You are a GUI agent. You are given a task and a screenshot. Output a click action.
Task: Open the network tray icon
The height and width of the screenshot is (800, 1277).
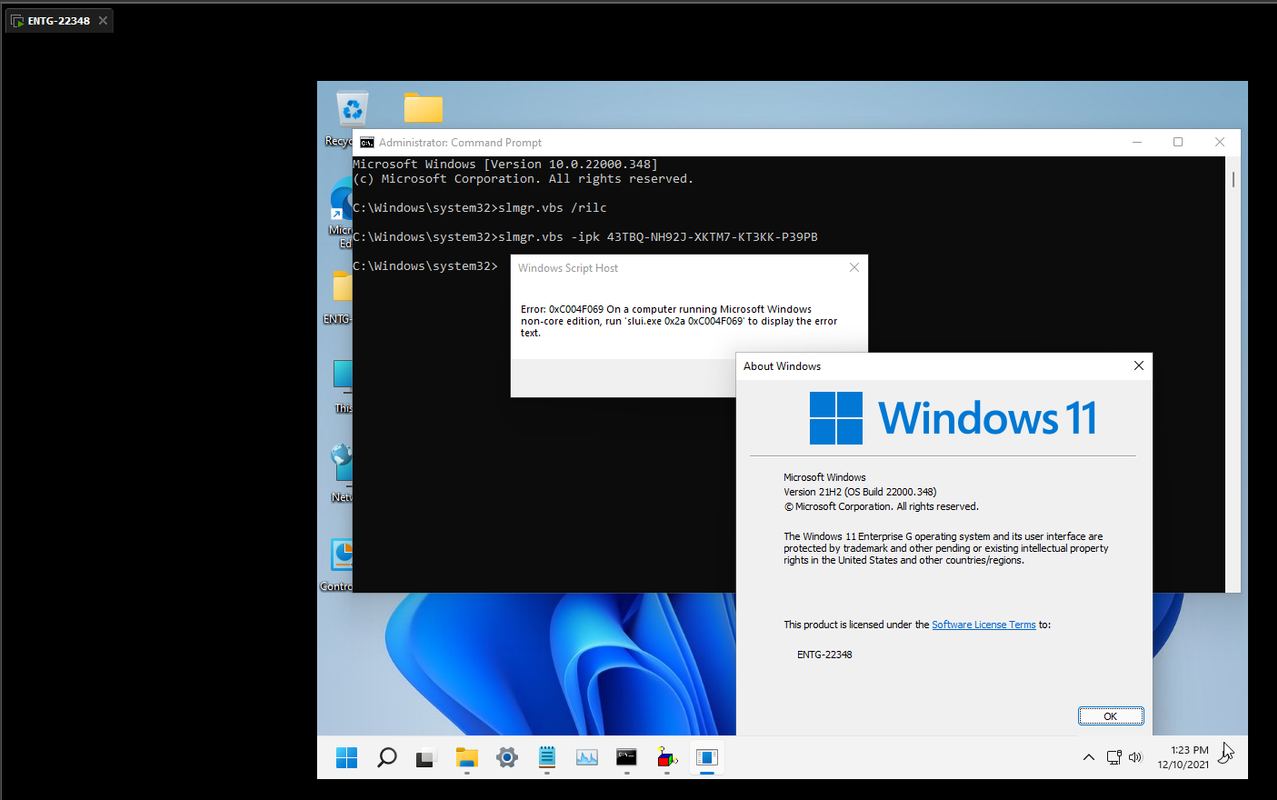pyautogui.click(x=1114, y=758)
